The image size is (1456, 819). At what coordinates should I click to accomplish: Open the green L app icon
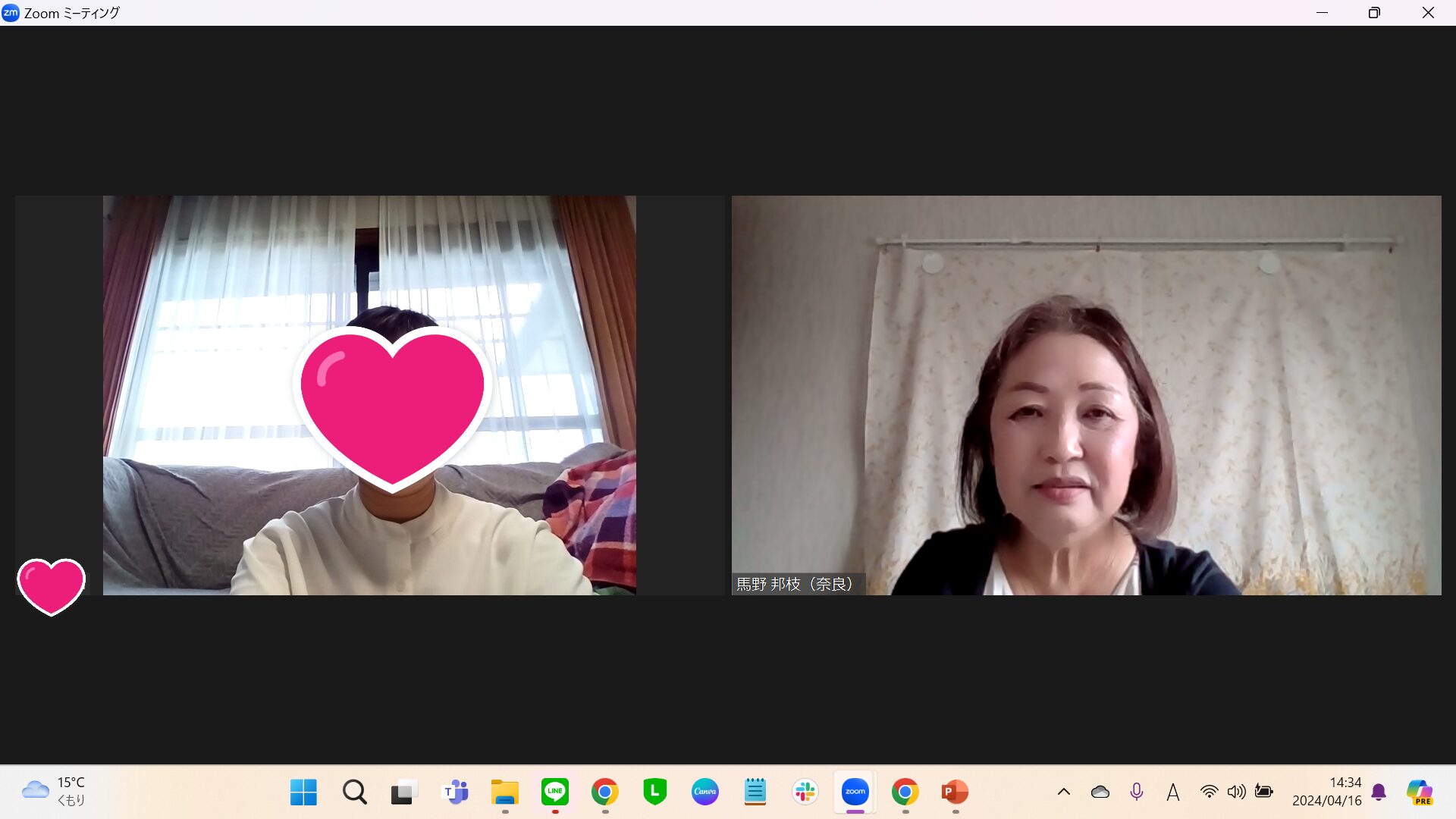pos(655,792)
